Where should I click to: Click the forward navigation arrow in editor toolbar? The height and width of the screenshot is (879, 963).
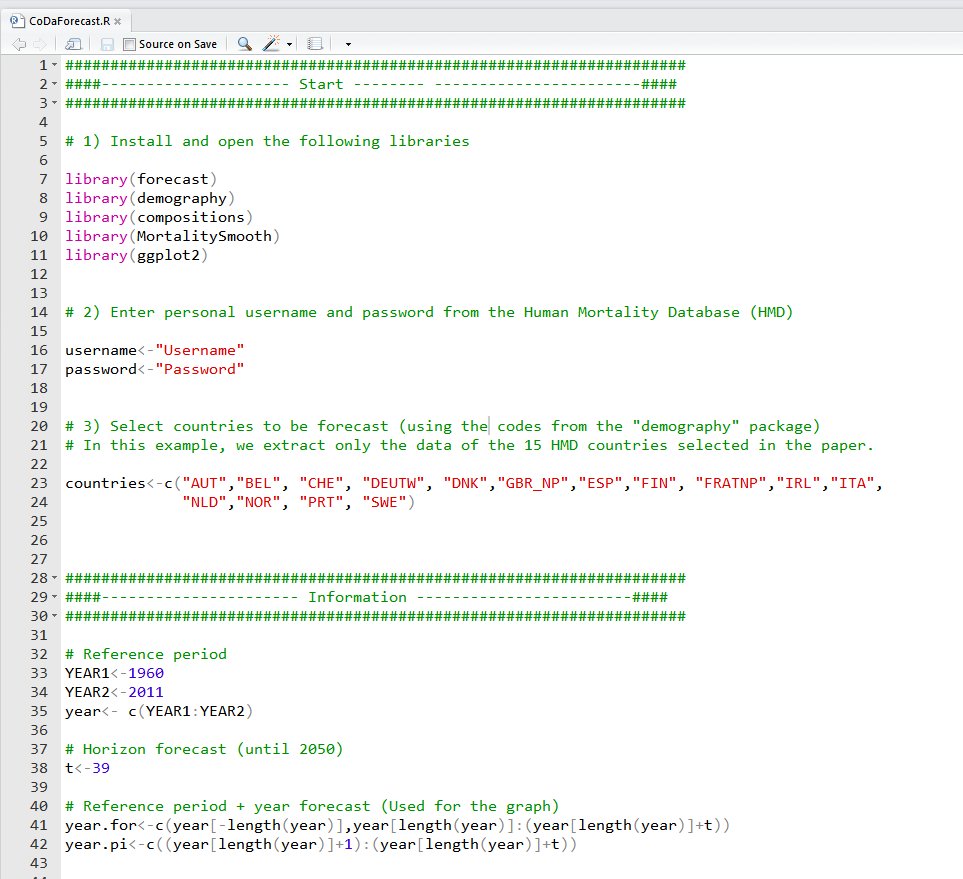[39, 44]
